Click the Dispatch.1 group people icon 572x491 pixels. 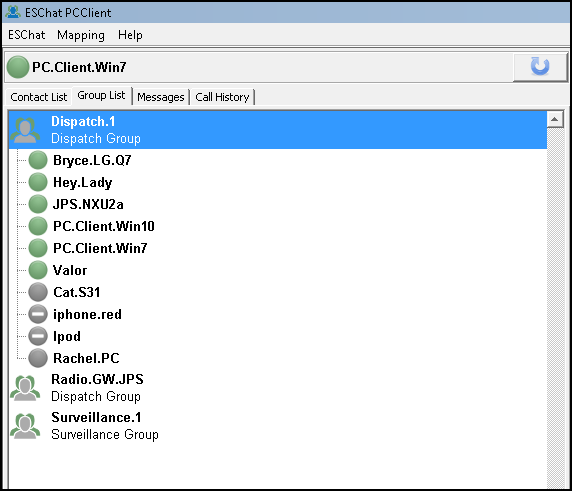[x=25, y=130]
